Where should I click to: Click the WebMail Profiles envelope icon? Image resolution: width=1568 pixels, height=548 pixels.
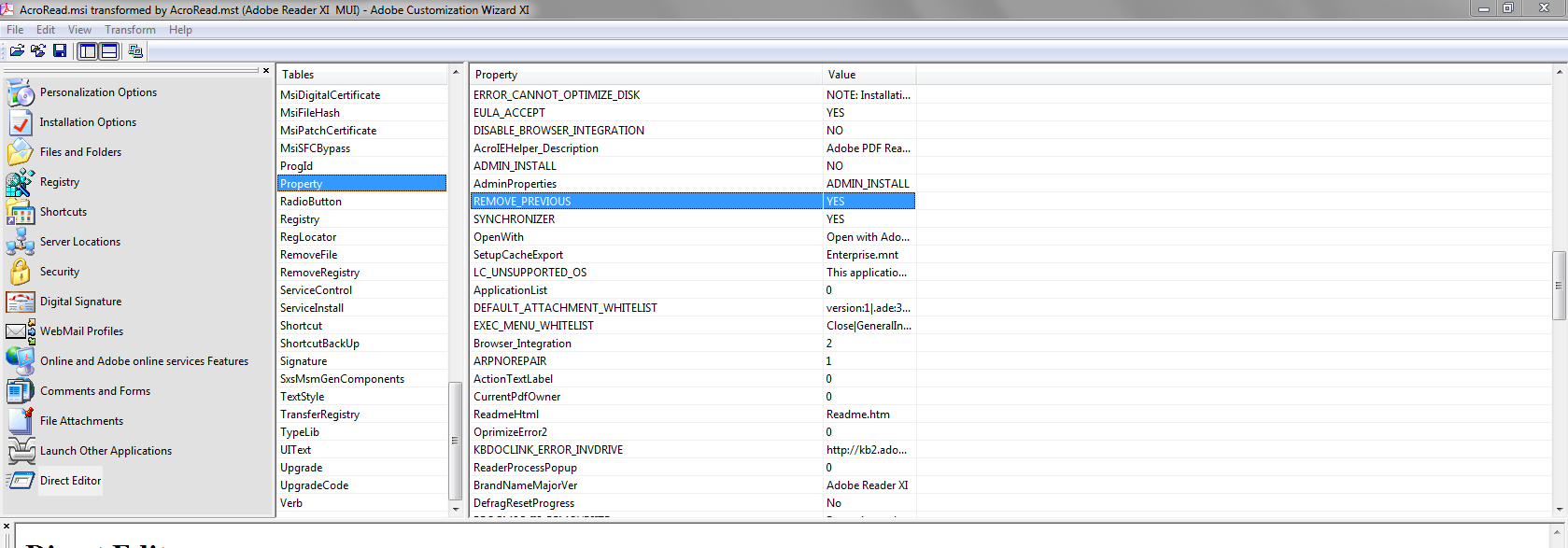(21, 331)
